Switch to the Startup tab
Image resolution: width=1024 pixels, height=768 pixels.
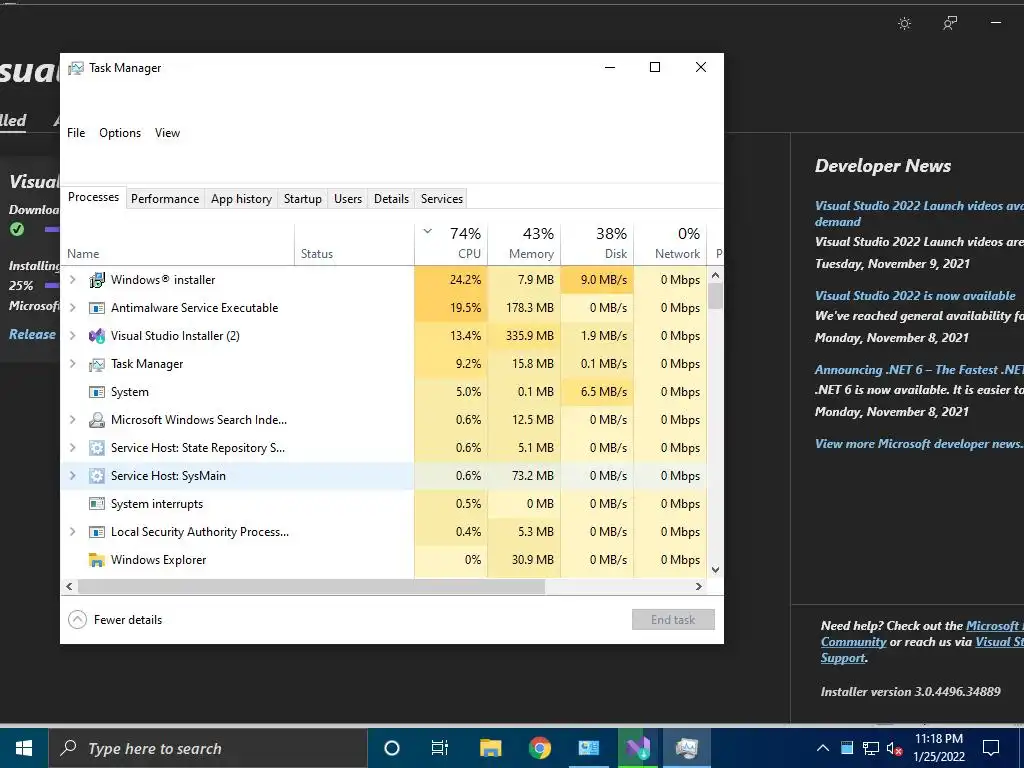click(x=302, y=199)
